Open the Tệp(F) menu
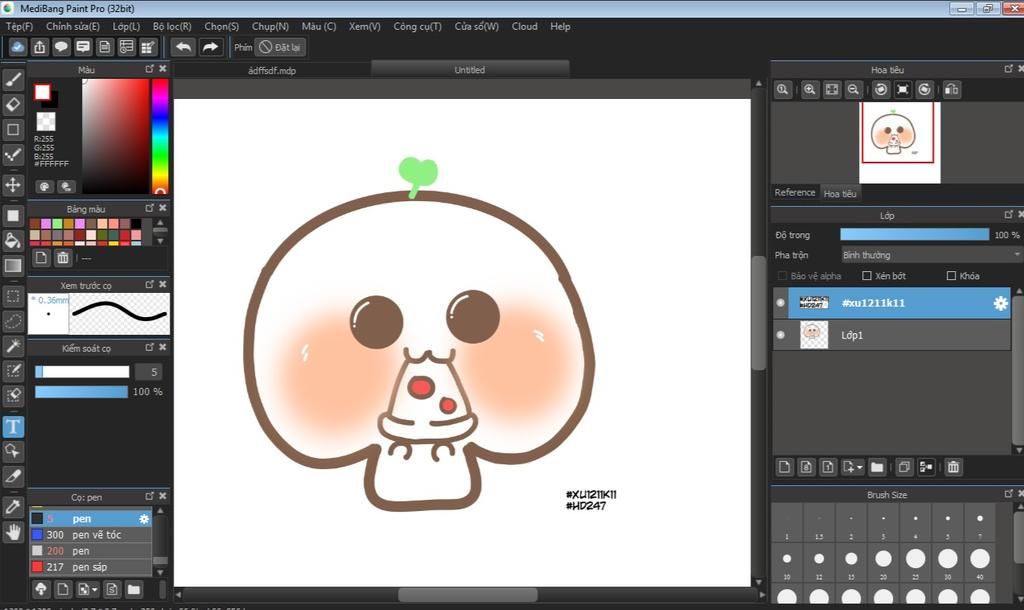1024x610 pixels. point(19,26)
